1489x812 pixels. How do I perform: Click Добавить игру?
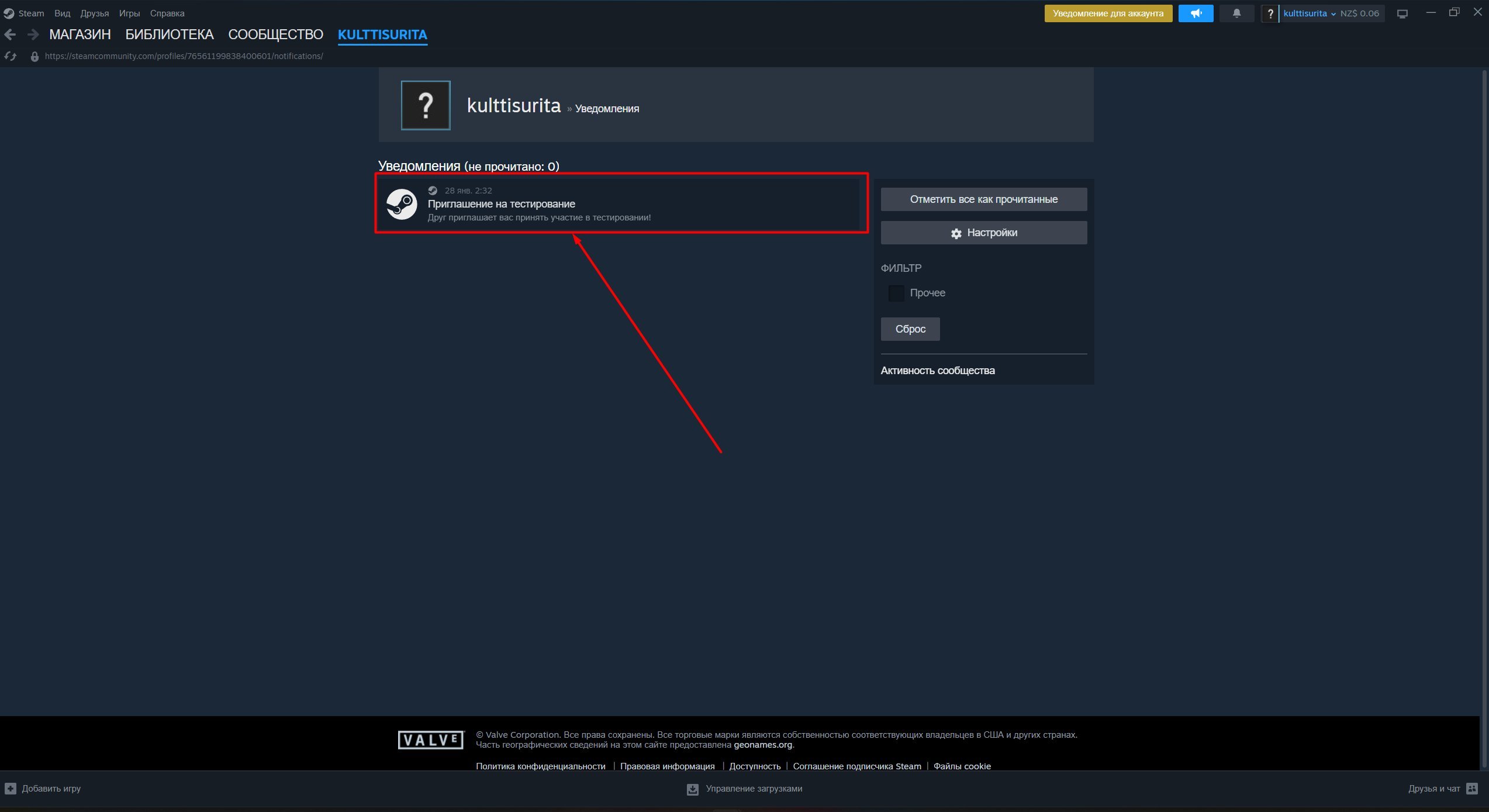point(51,789)
